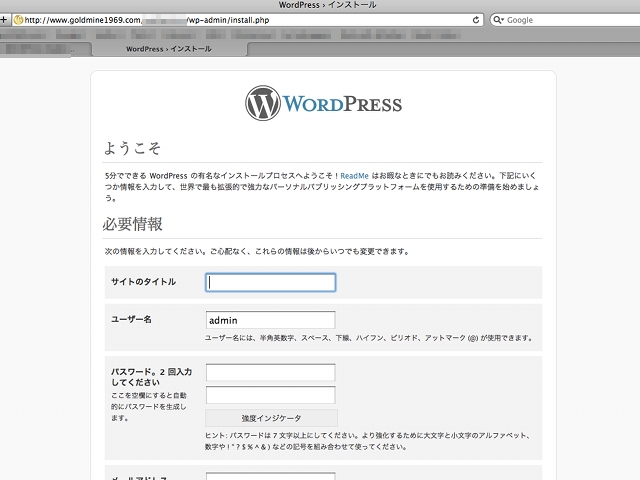640x480 pixels.
Task: Click the window title WordPress › インストール
Action: 327,5
